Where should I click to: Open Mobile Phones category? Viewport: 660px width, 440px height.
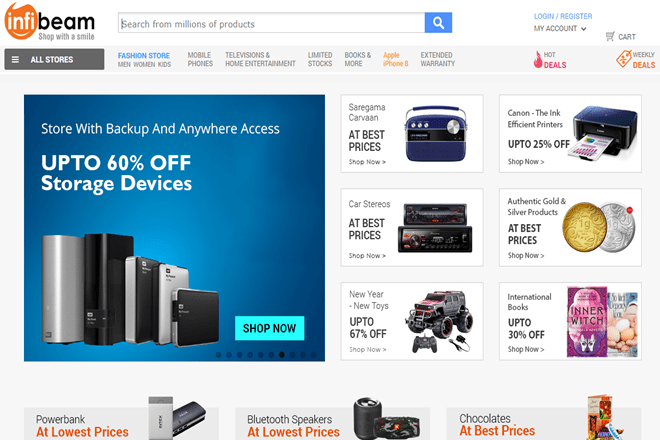pyautogui.click(x=200, y=59)
